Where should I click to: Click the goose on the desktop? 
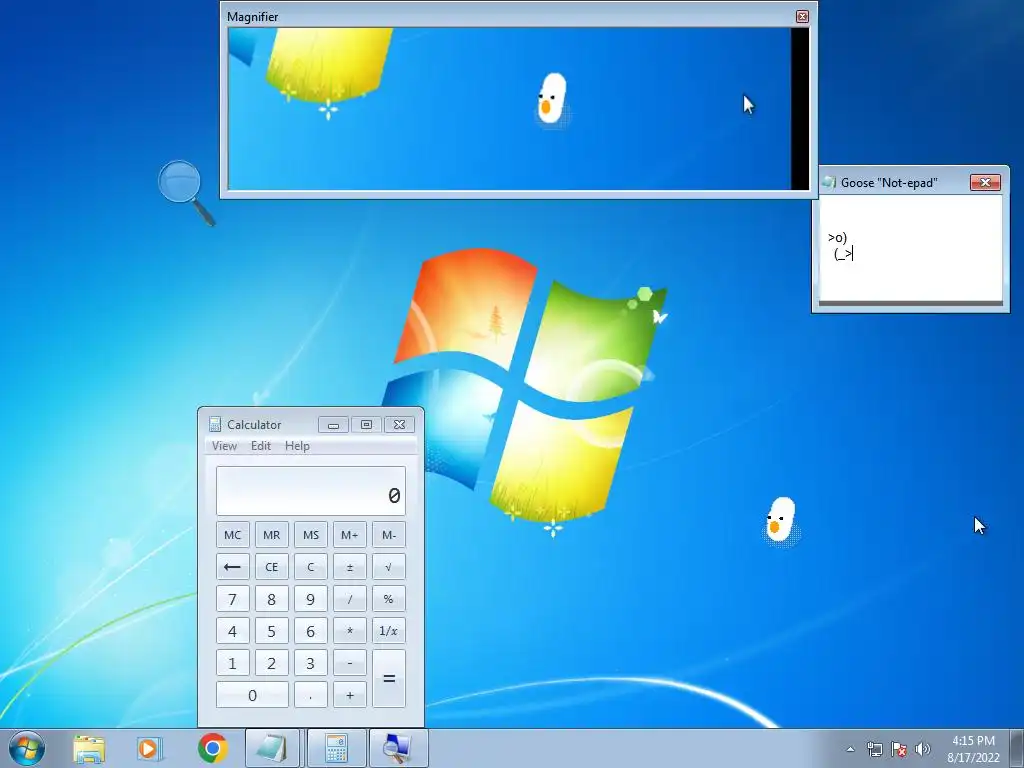point(781,520)
